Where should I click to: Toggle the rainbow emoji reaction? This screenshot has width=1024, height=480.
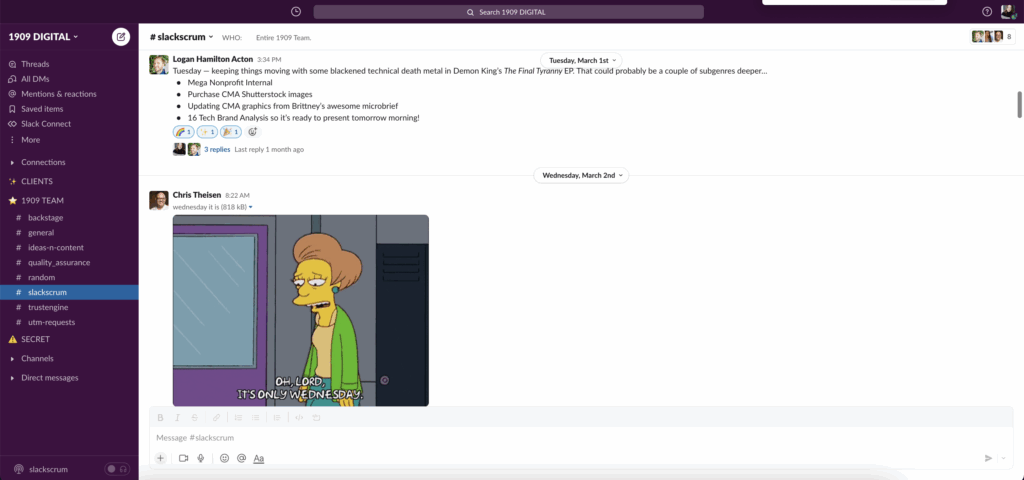tap(184, 132)
